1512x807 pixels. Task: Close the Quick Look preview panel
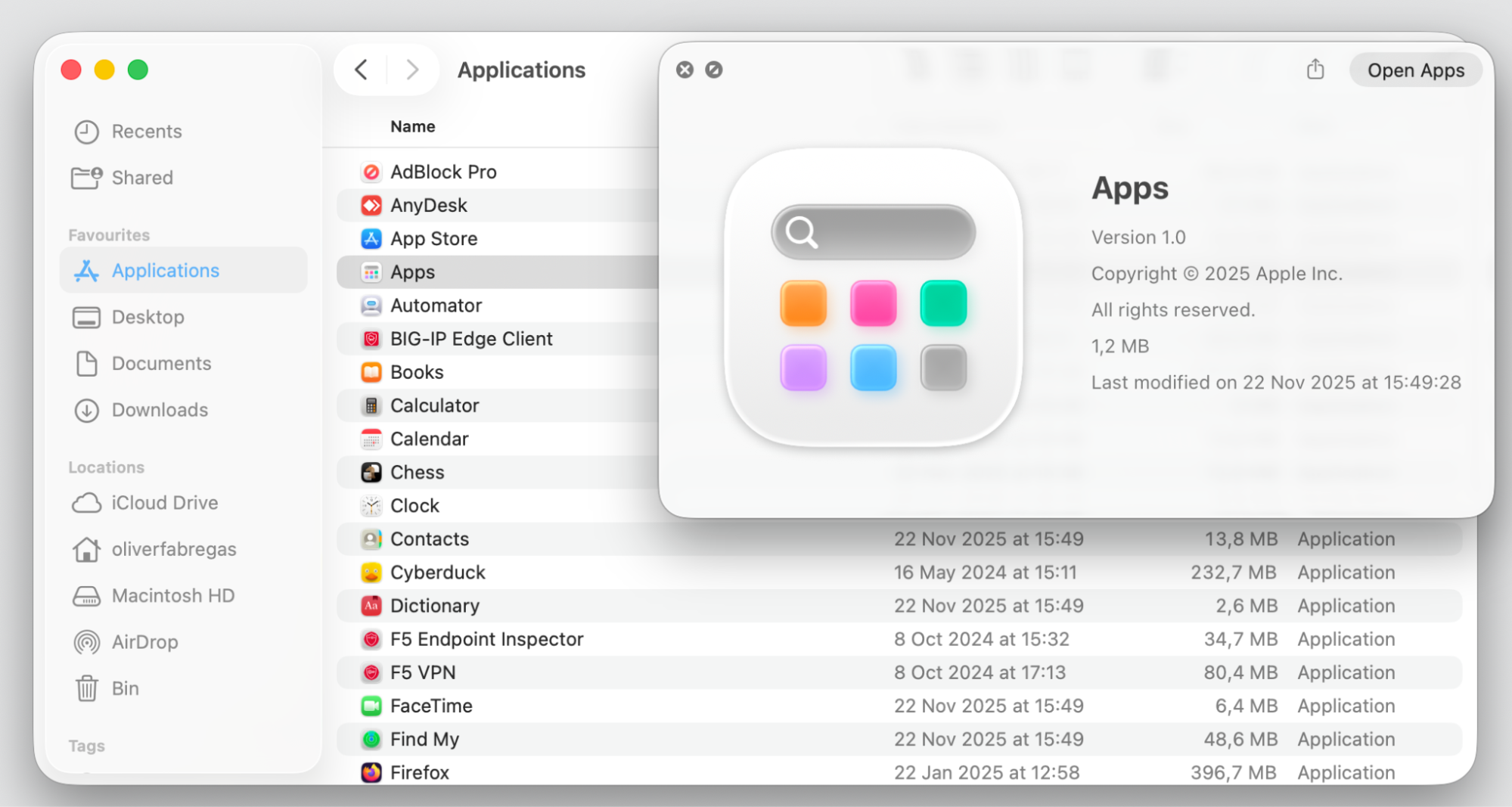(x=685, y=70)
